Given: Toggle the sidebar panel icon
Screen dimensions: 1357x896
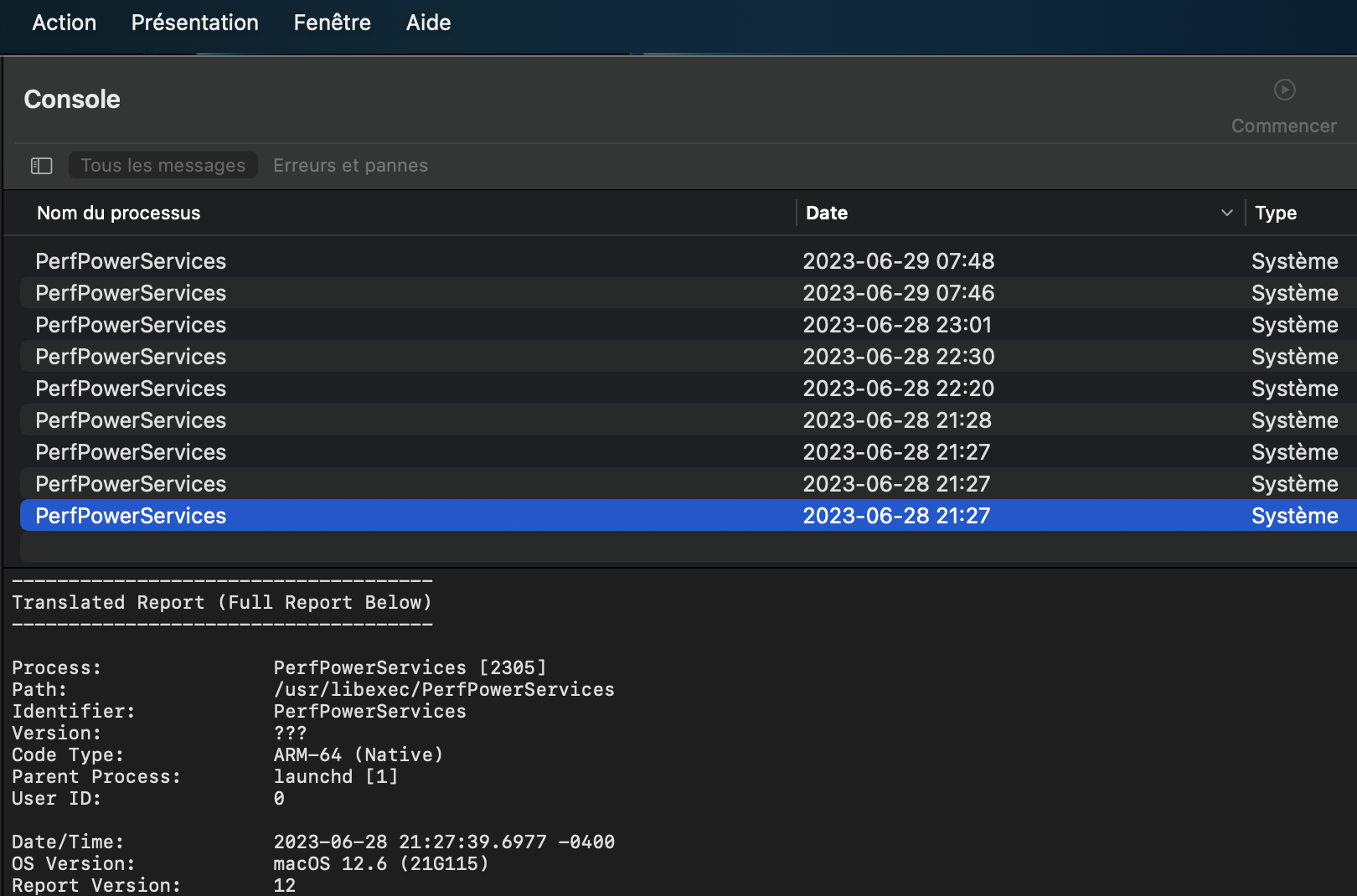Looking at the screenshot, I should [42, 166].
